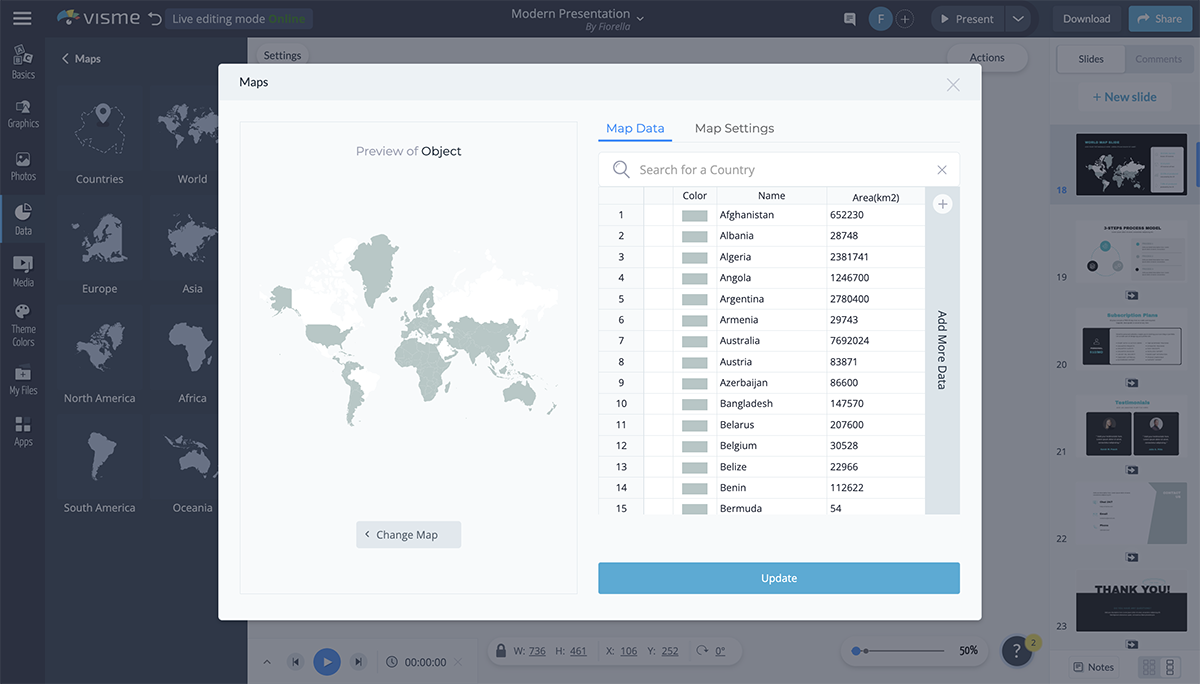Viewport: 1200px width, 684px height.
Task: Switch to the Map Settings tab
Action: point(734,128)
